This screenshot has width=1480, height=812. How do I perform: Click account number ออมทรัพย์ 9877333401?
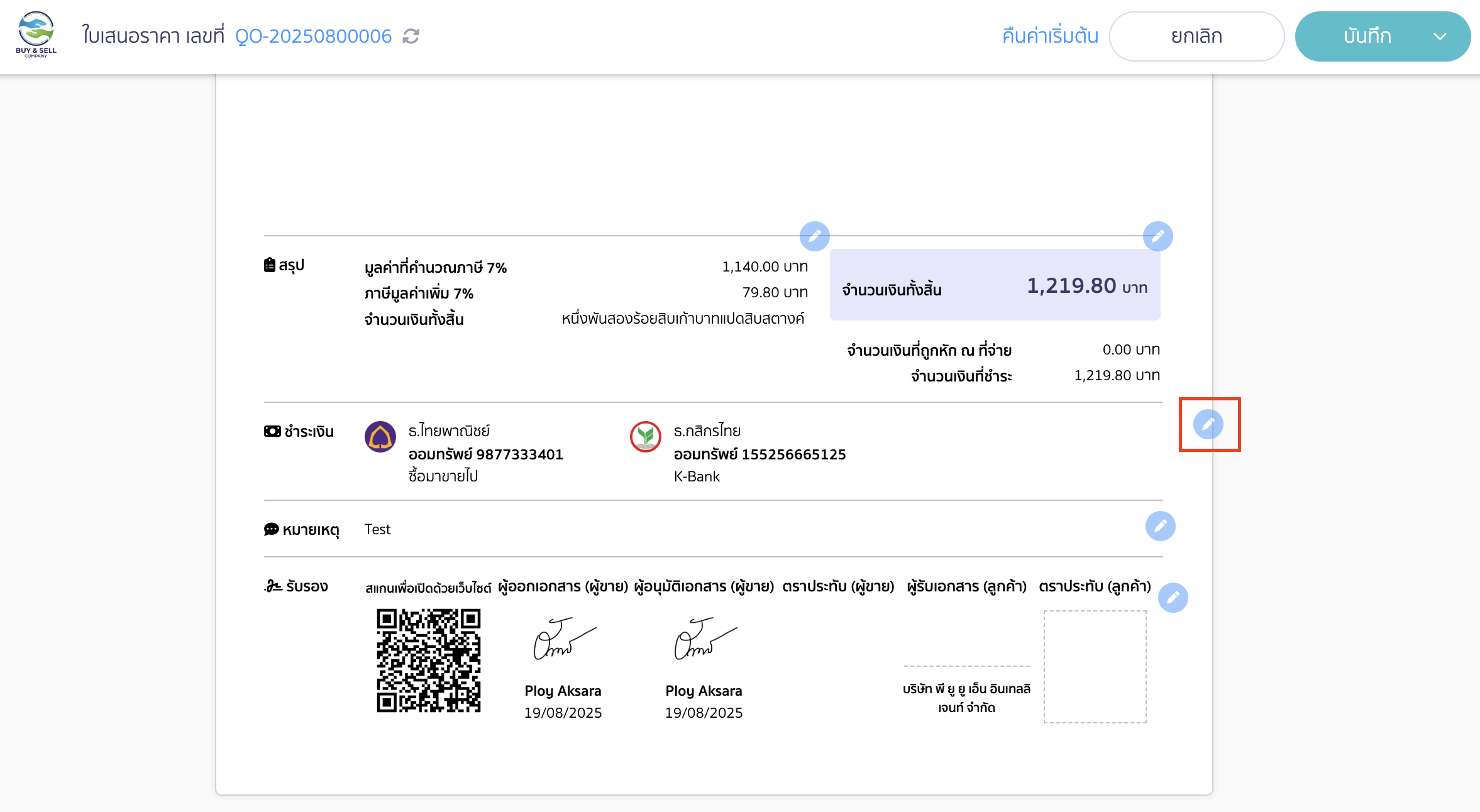[486, 454]
